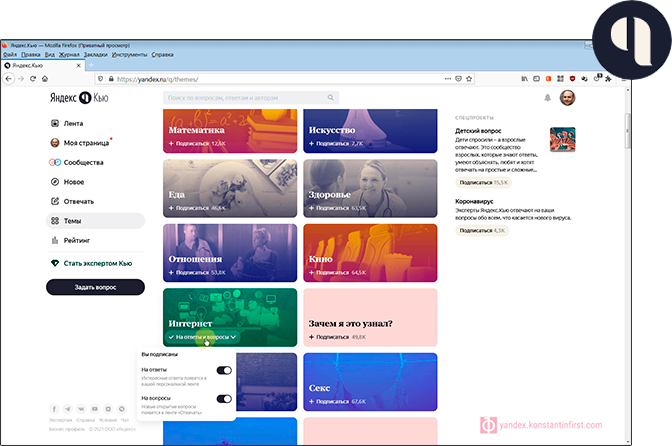Open Детский вопрос thumbnail image
672x446 pixels.
562,139
